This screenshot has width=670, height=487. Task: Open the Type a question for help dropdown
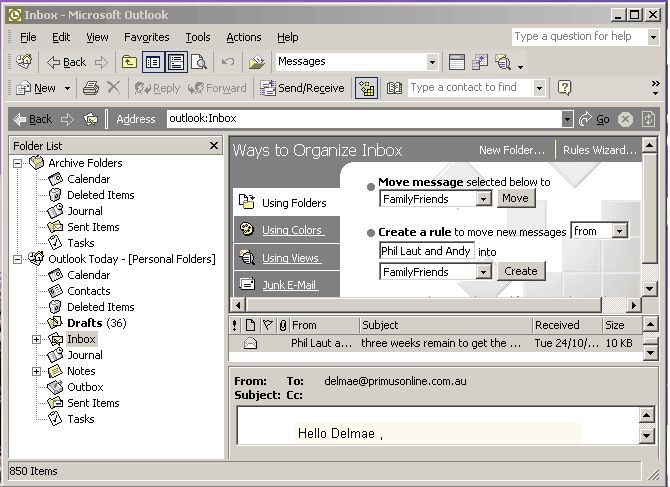click(653, 37)
